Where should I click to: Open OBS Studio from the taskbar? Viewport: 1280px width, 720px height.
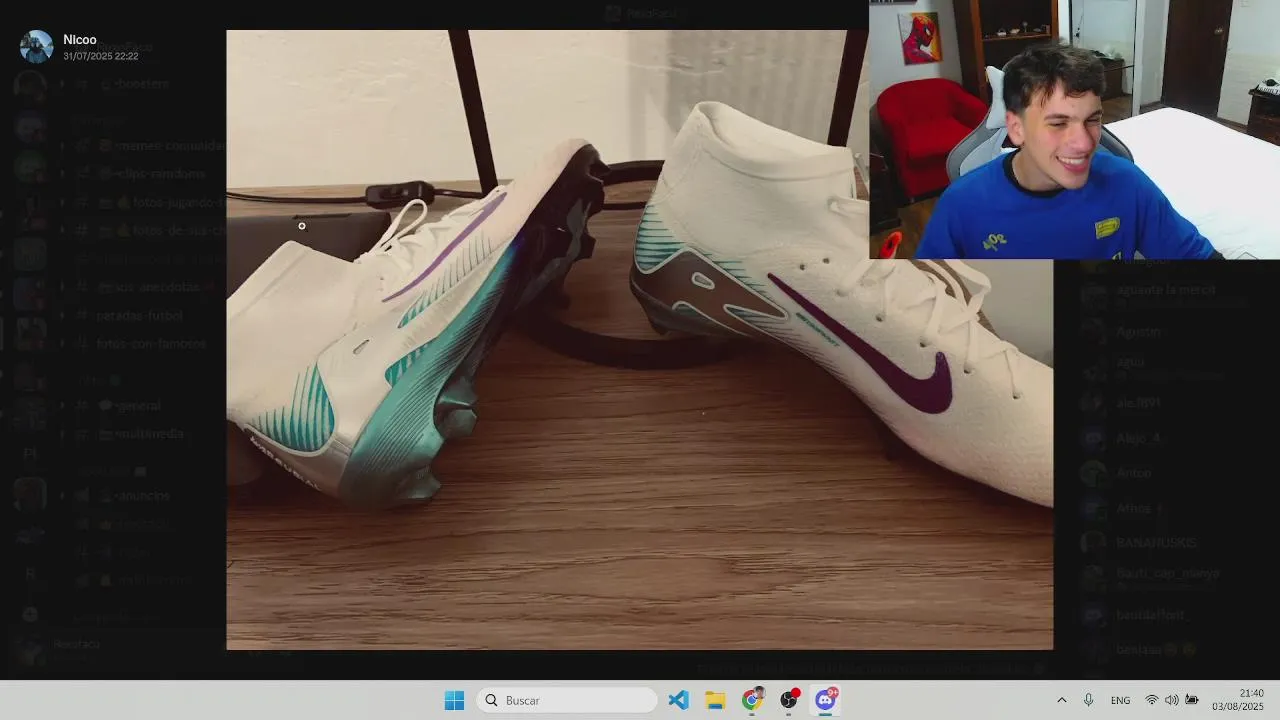point(789,700)
